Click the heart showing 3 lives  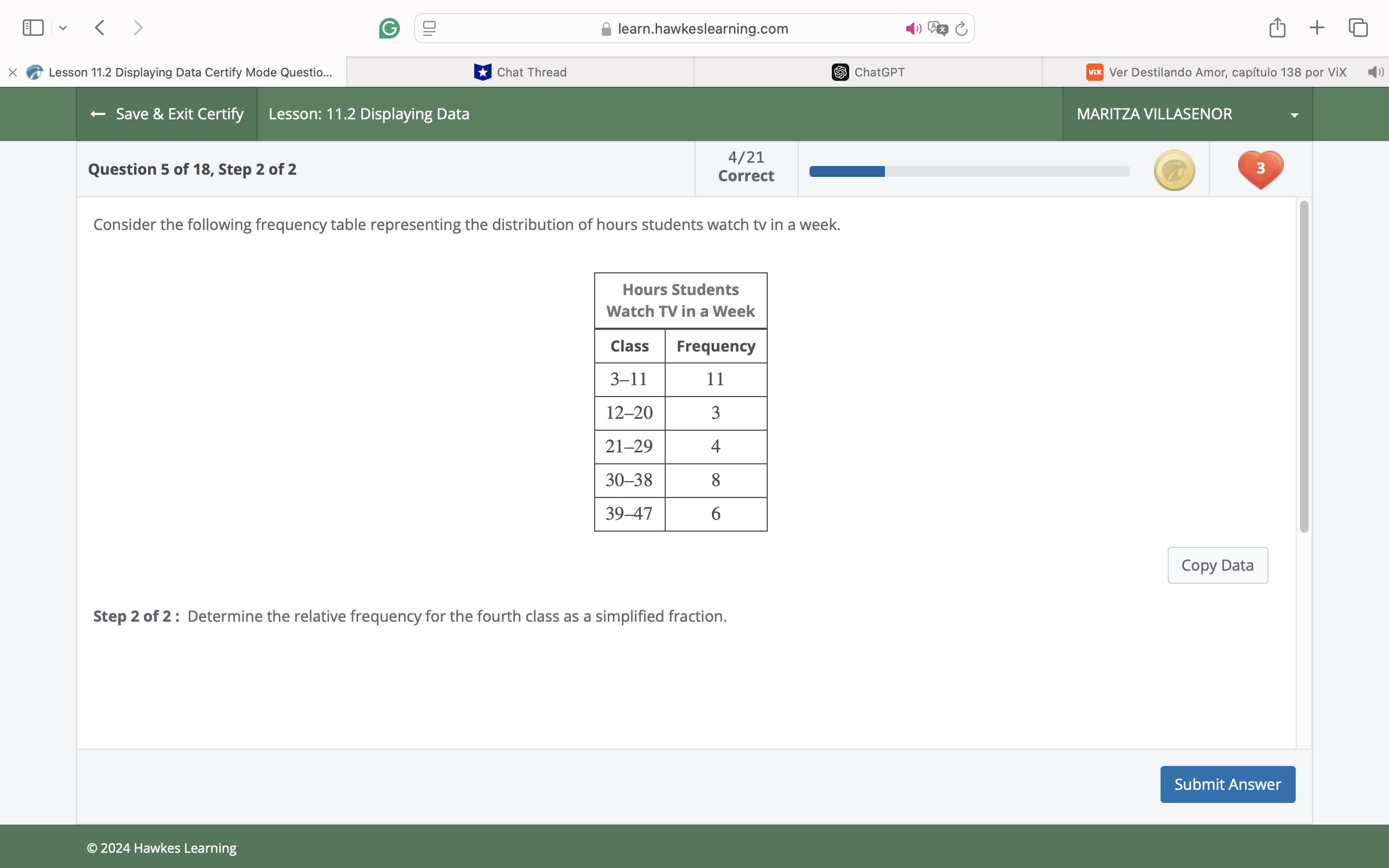1259,168
